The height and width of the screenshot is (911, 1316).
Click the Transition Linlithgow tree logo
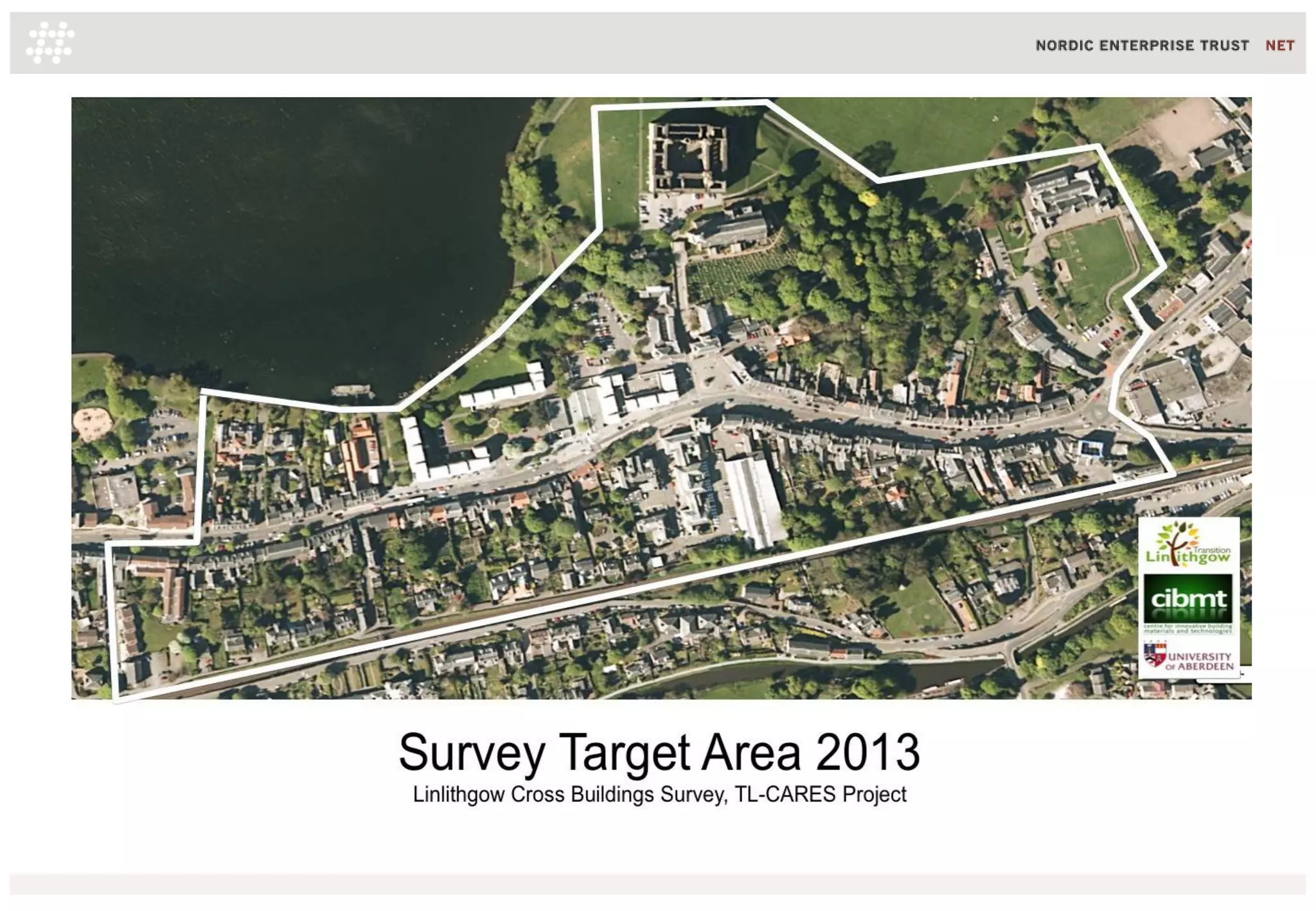click(1188, 545)
